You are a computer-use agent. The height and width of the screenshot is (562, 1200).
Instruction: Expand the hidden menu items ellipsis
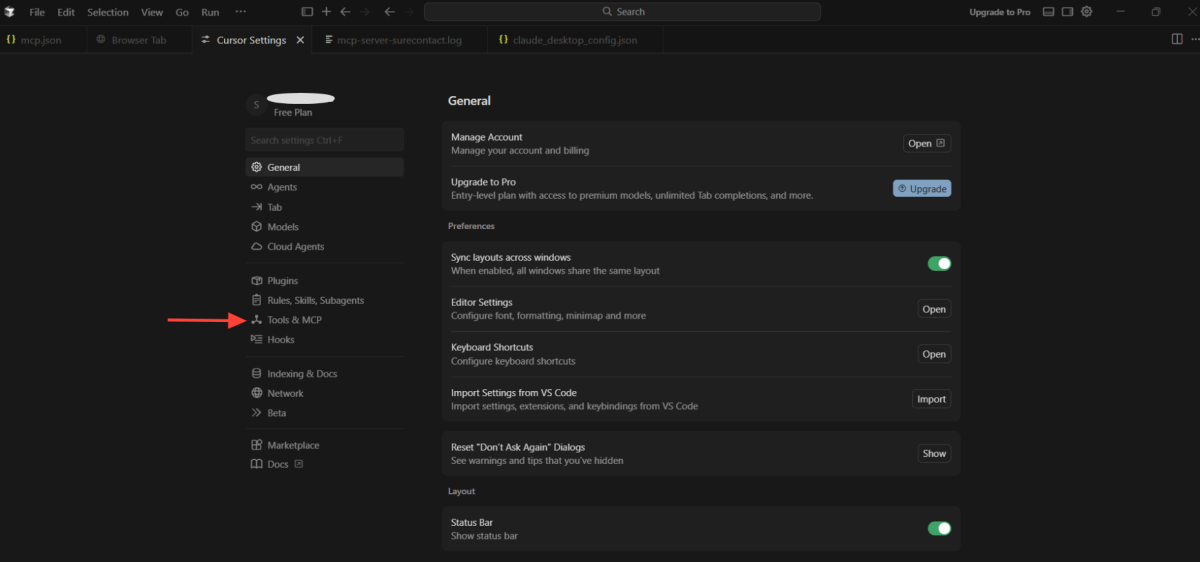tap(240, 12)
